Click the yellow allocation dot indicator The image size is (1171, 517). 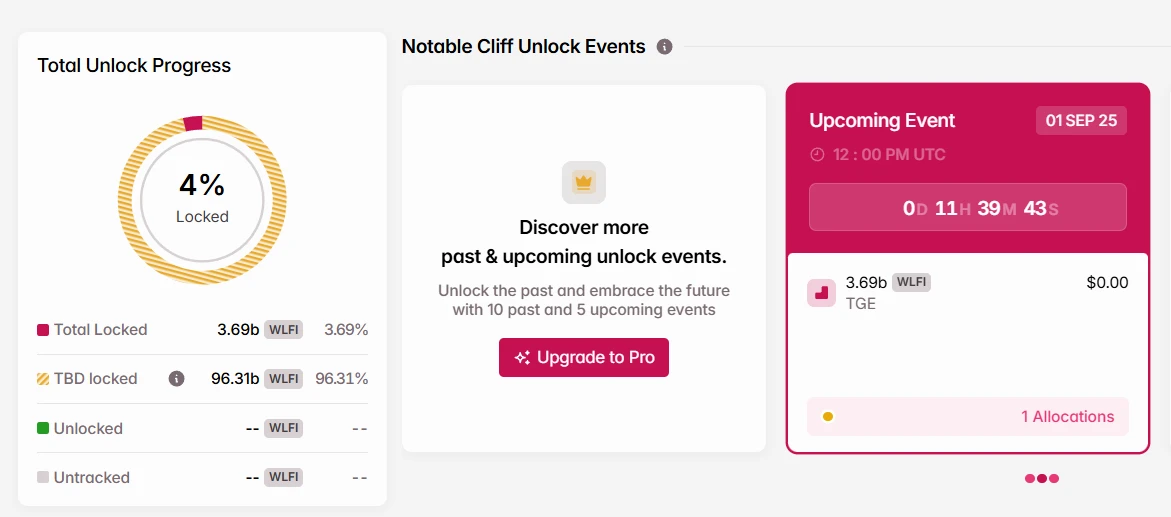pyautogui.click(x=828, y=417)
